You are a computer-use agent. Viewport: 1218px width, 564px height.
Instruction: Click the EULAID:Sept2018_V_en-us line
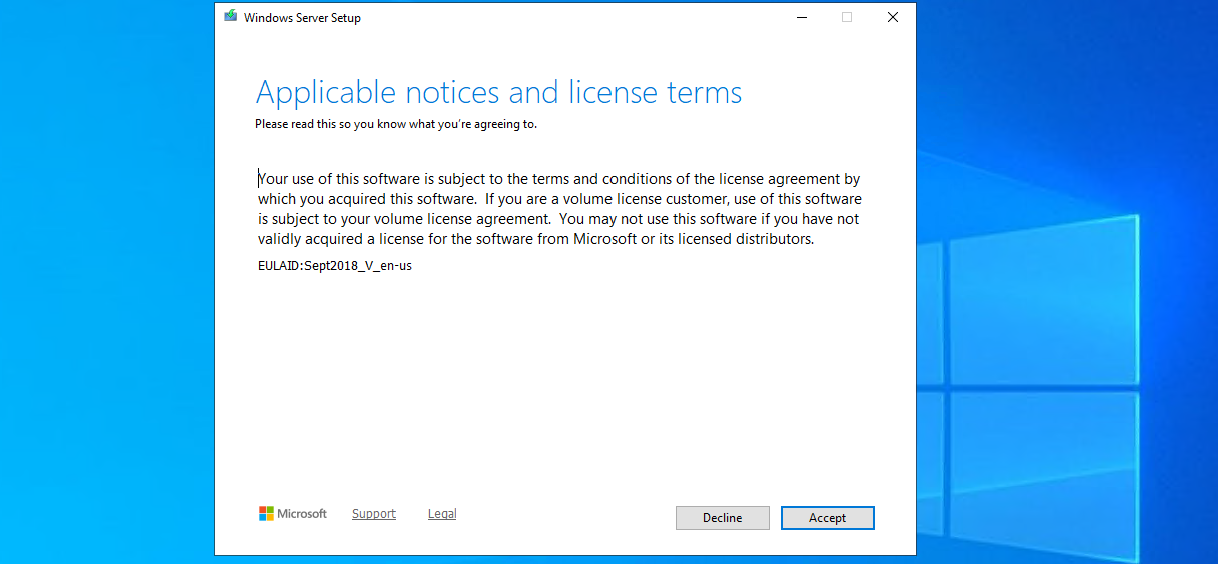click(335, 267)
